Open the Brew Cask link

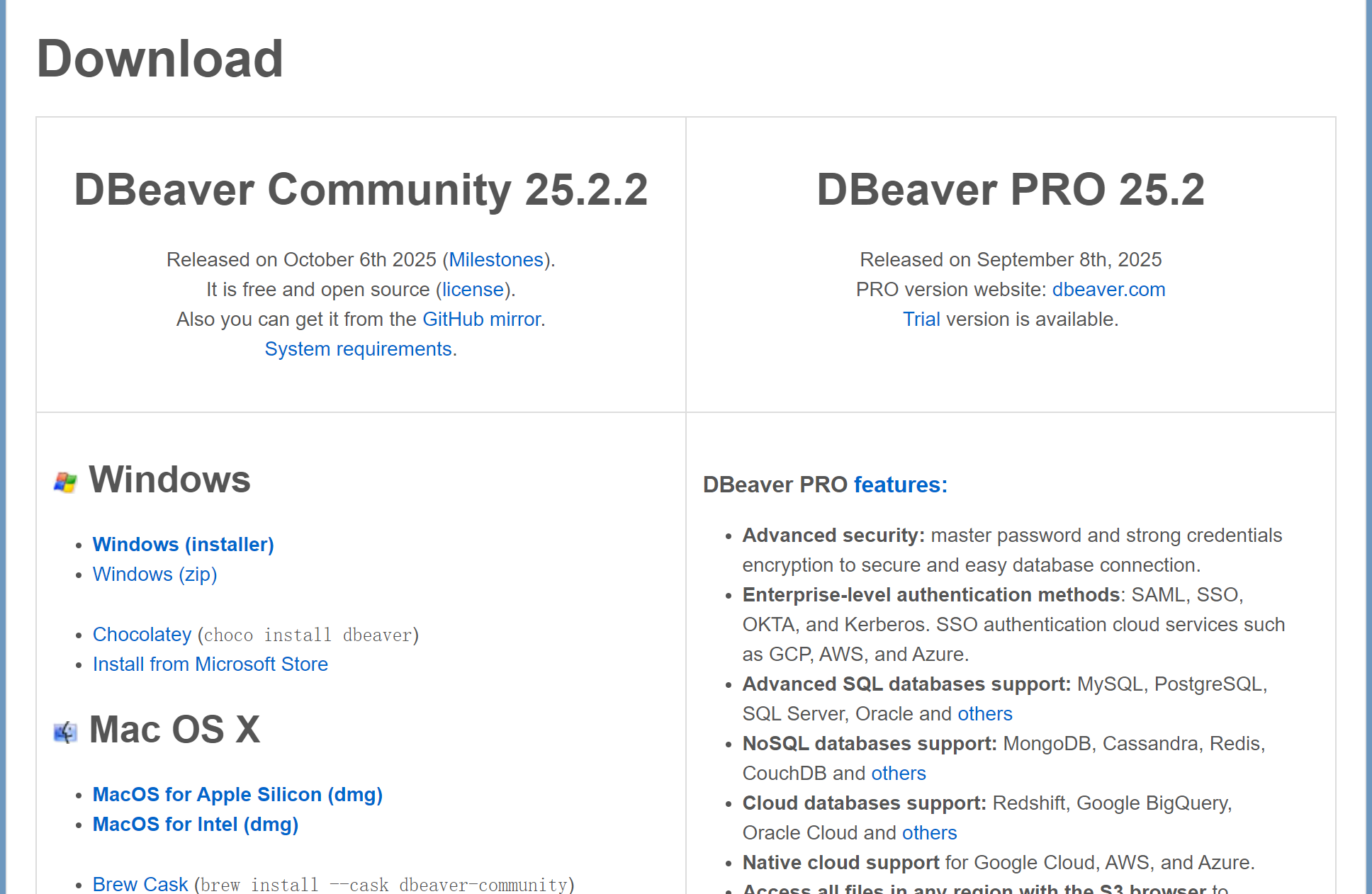[140, 883]
